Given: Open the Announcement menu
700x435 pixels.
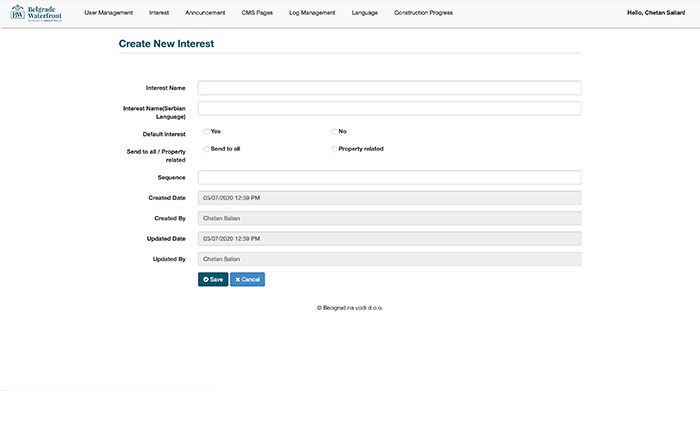Looking at the screenshot, I should (x=205, y=13).
